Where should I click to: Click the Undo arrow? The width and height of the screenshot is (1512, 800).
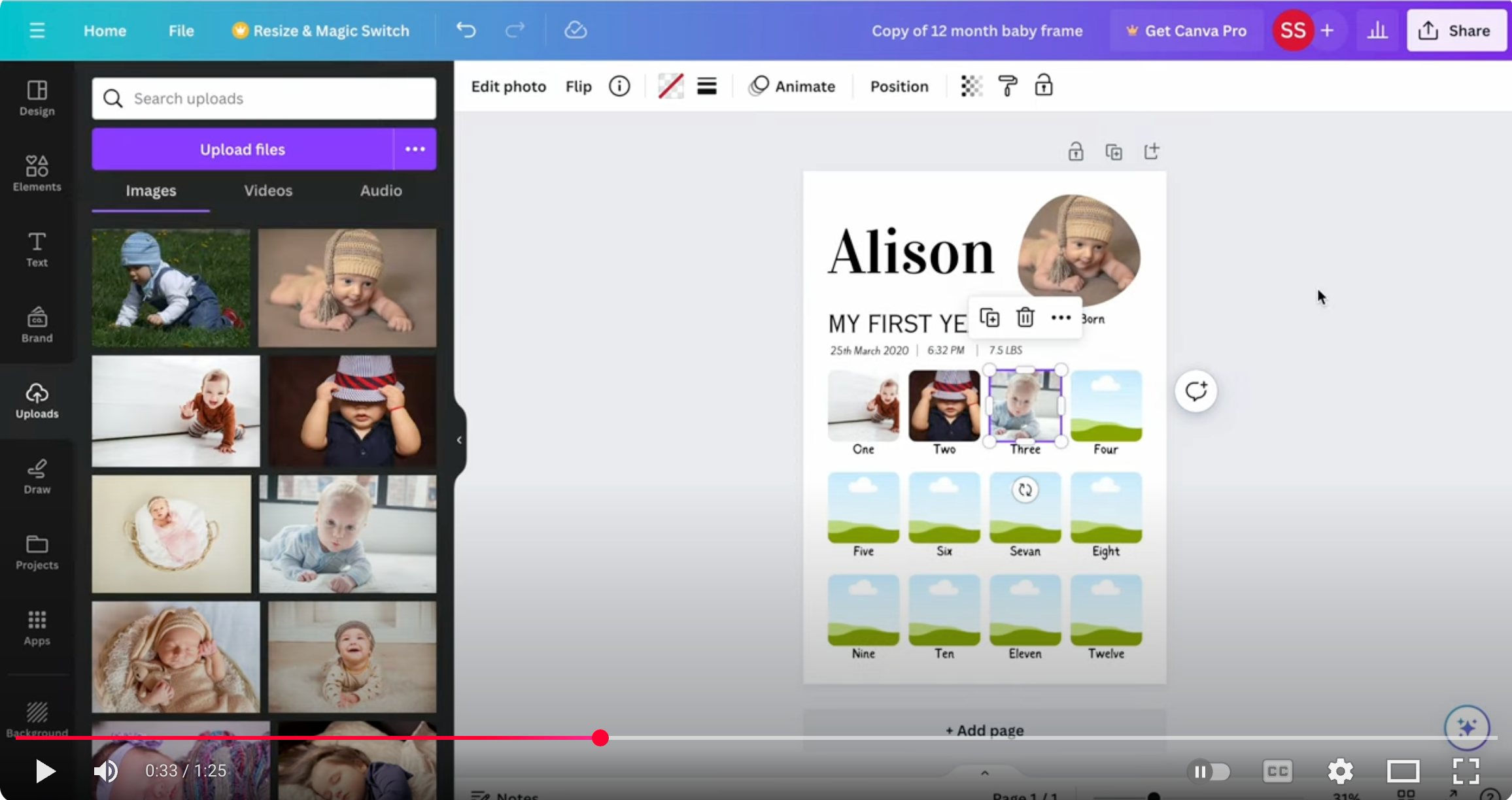pyautogui.click(x=466, y=31)
